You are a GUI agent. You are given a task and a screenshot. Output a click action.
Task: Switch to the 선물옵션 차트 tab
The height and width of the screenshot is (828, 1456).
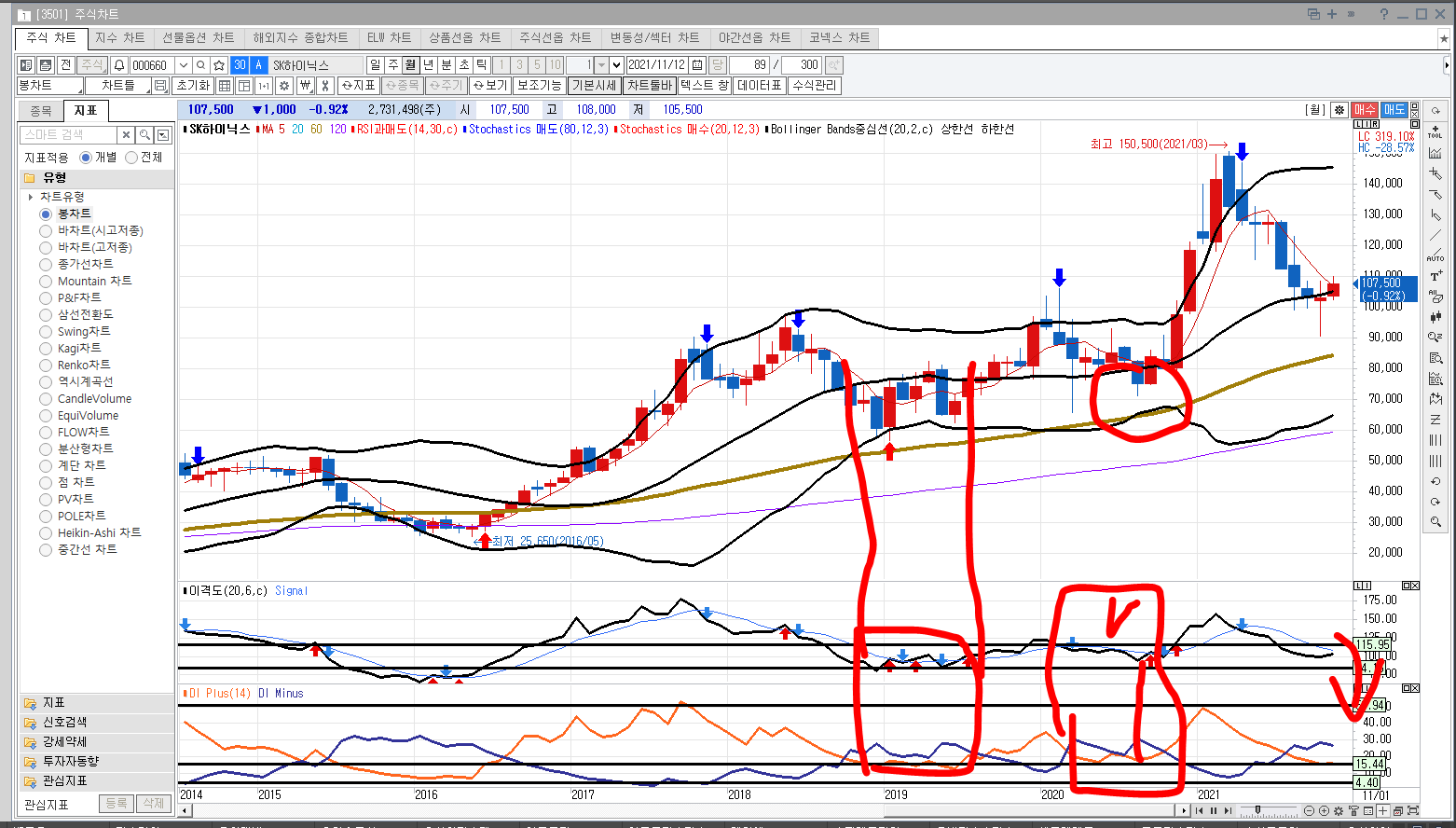[x=199, y=37]
